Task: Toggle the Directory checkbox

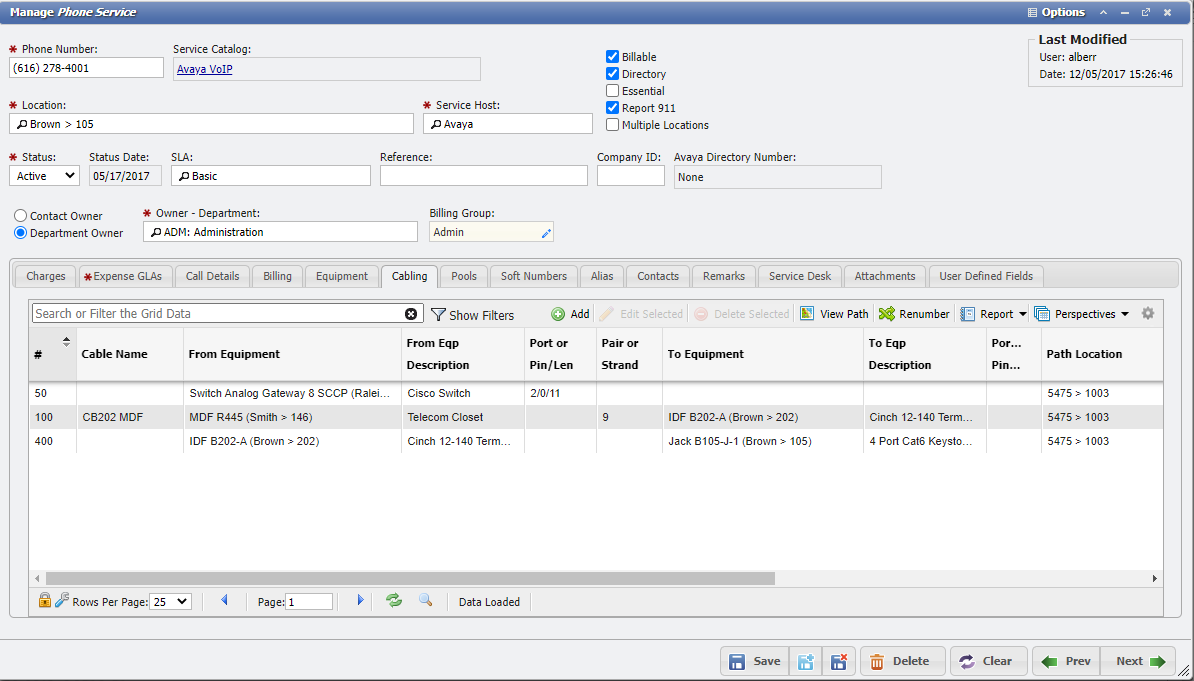Action: [x=612, y=74]
